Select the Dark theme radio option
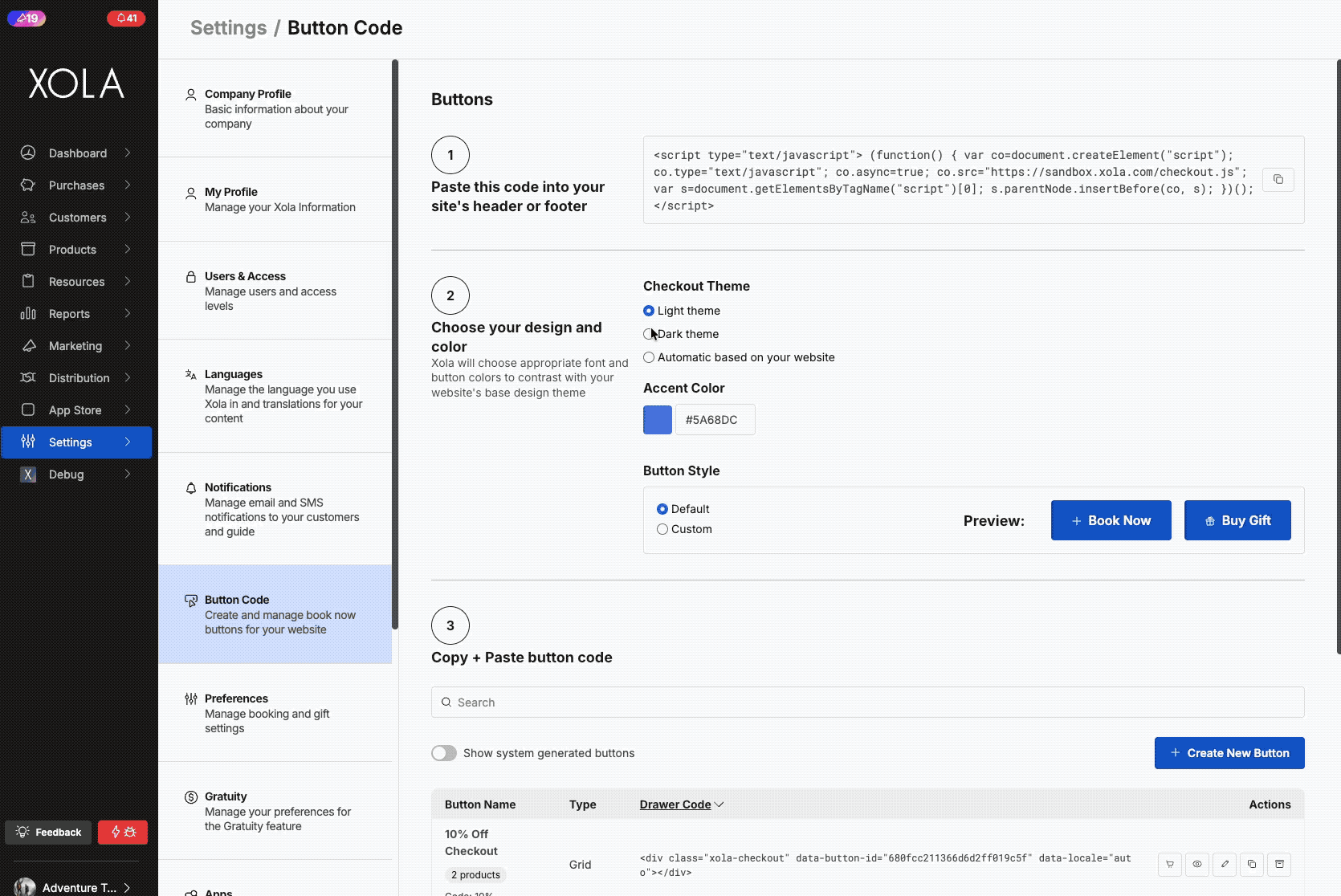The height and width of the screenshot is (896, 1341). [649, 334]
